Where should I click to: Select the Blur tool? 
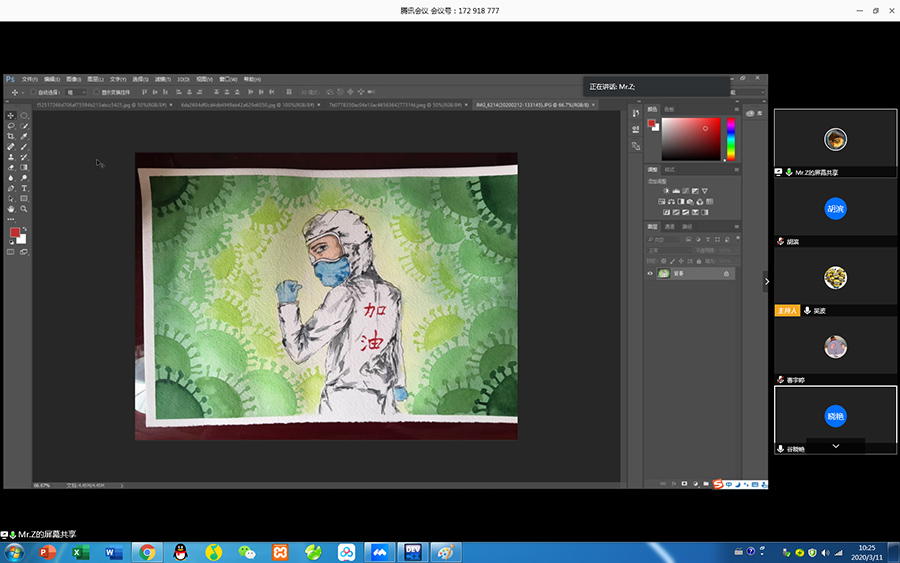11,178
